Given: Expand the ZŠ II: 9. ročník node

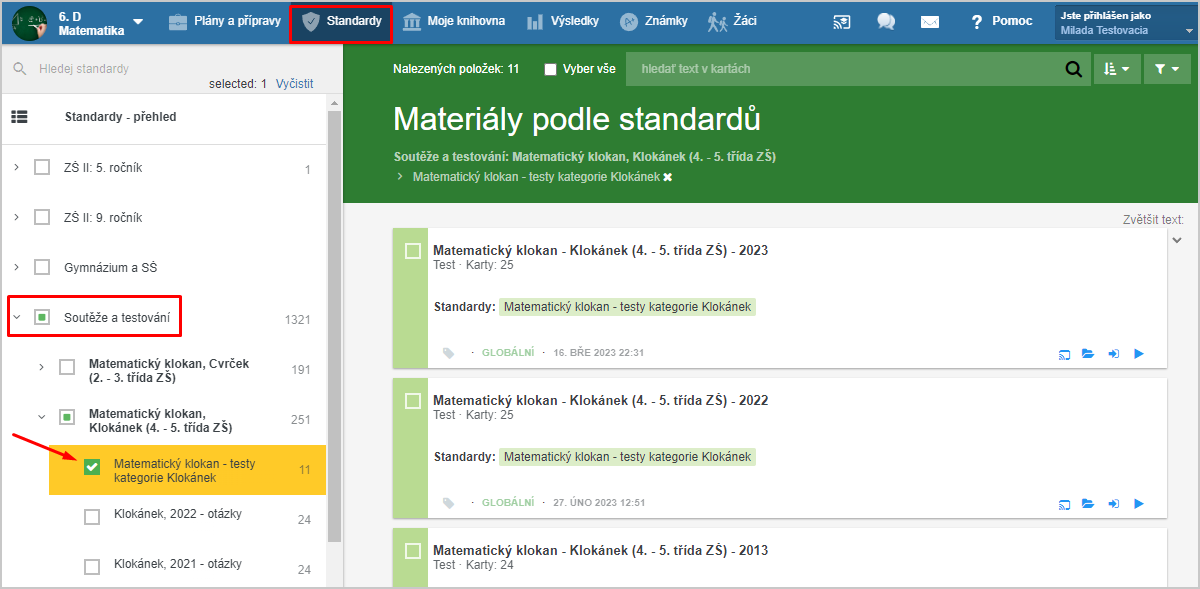Looking at the screenshot, I should 16,217.
